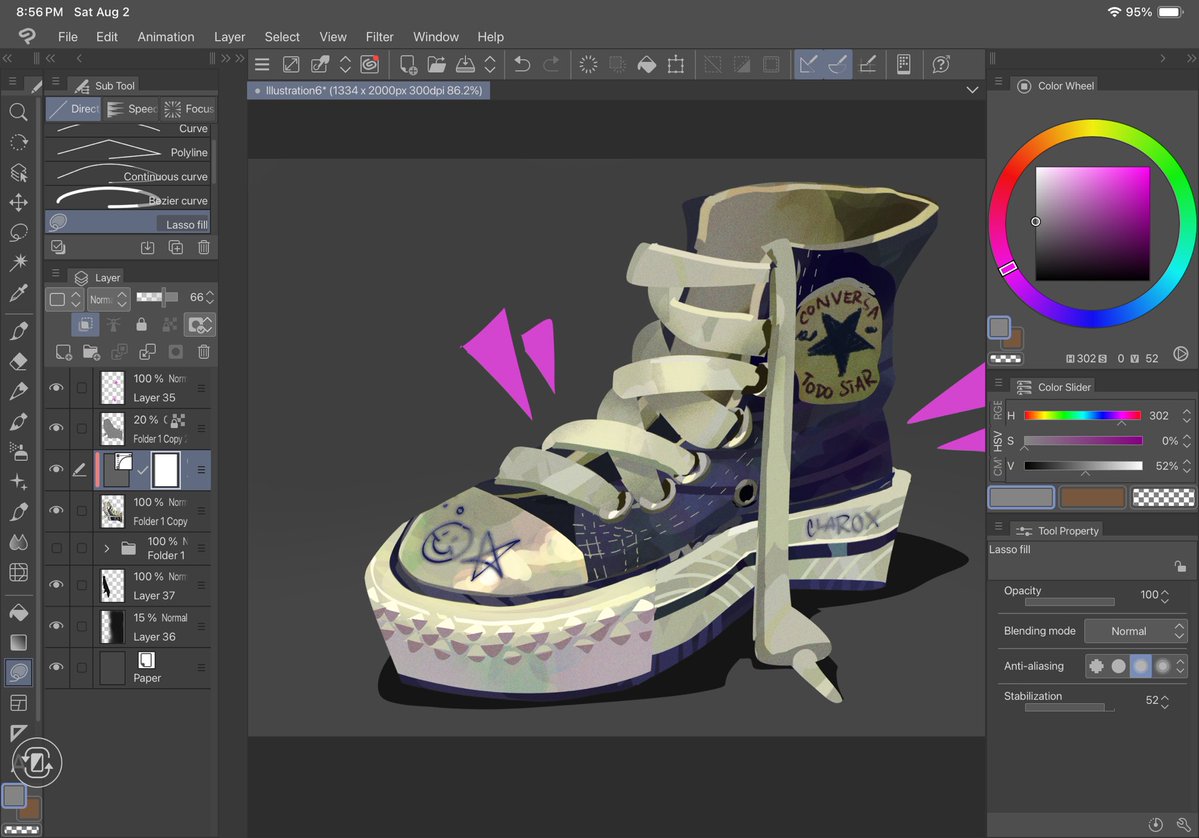Select the Eyedropper tool
Screen dimensions: 1199x838
click(x=18, y=292)
